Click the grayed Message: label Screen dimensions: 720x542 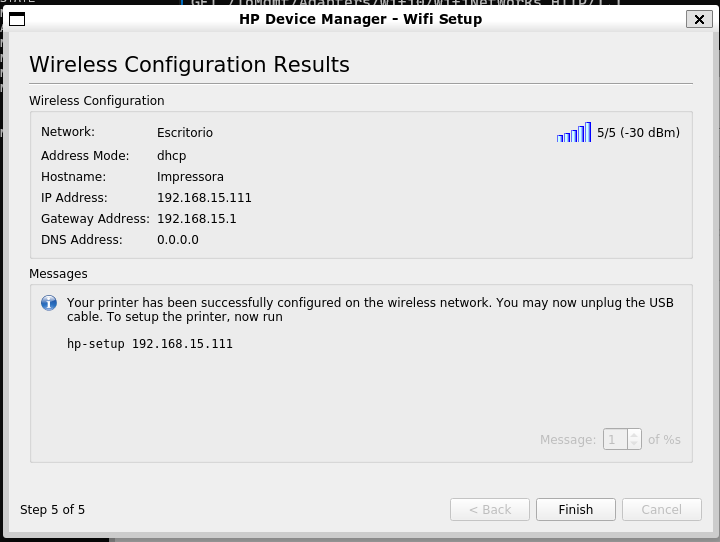pyautogui.click(x=568, y=440)
